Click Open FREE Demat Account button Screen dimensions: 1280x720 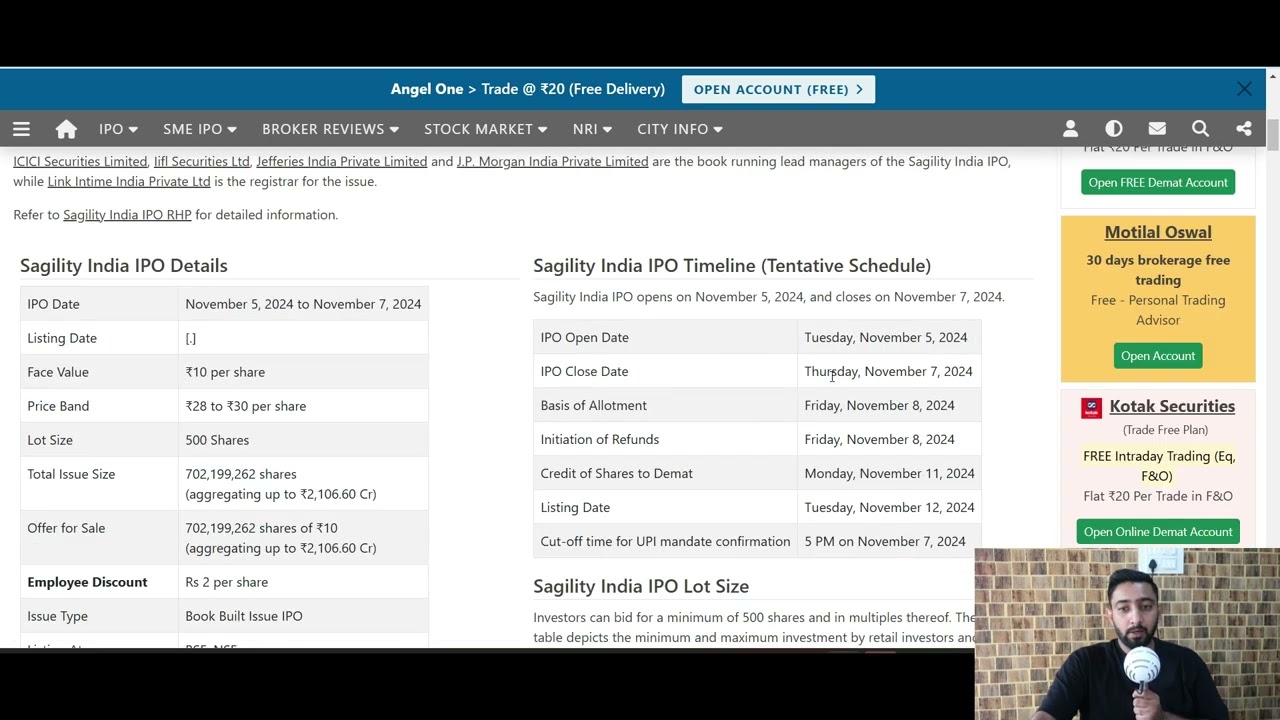[1158, 182]
